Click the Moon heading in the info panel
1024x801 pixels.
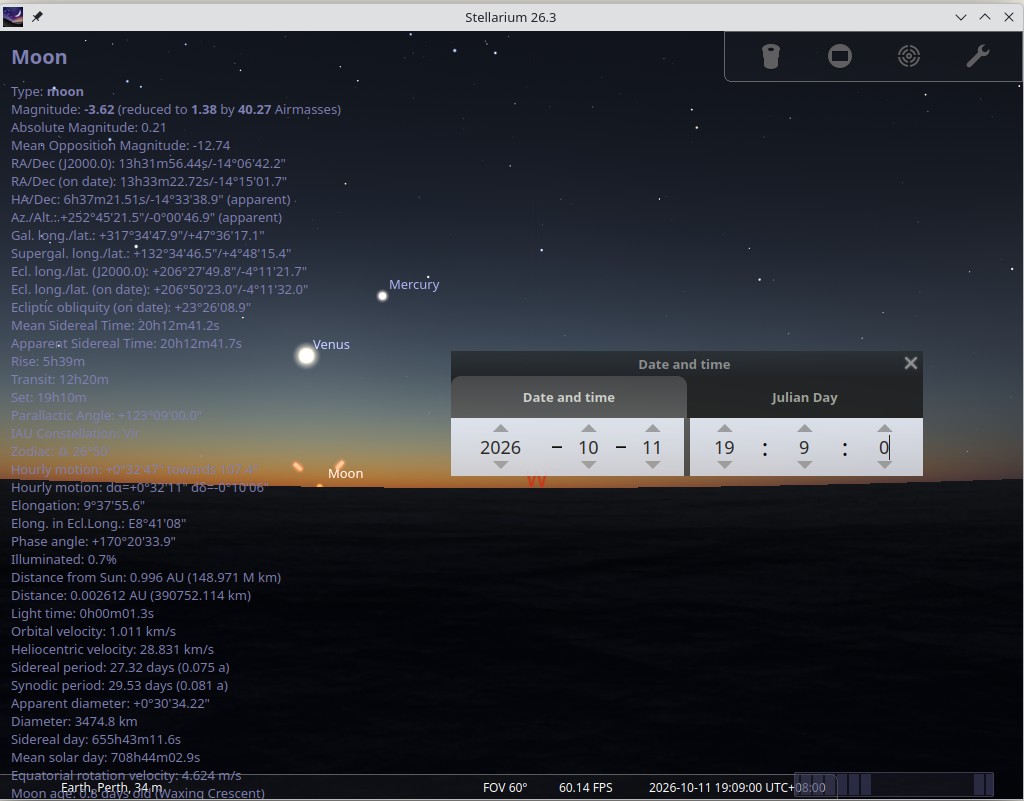(39, 57)
